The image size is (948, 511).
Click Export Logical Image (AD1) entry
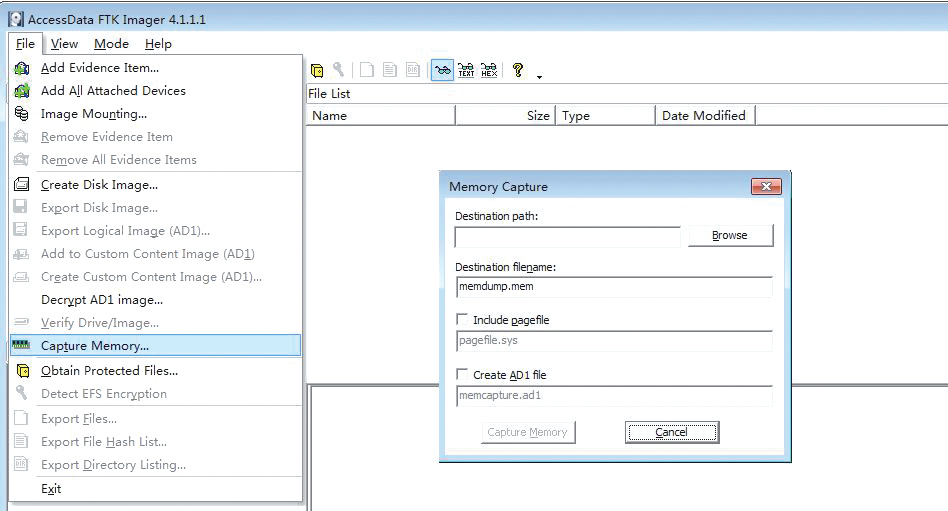click(x=155, y=230)
